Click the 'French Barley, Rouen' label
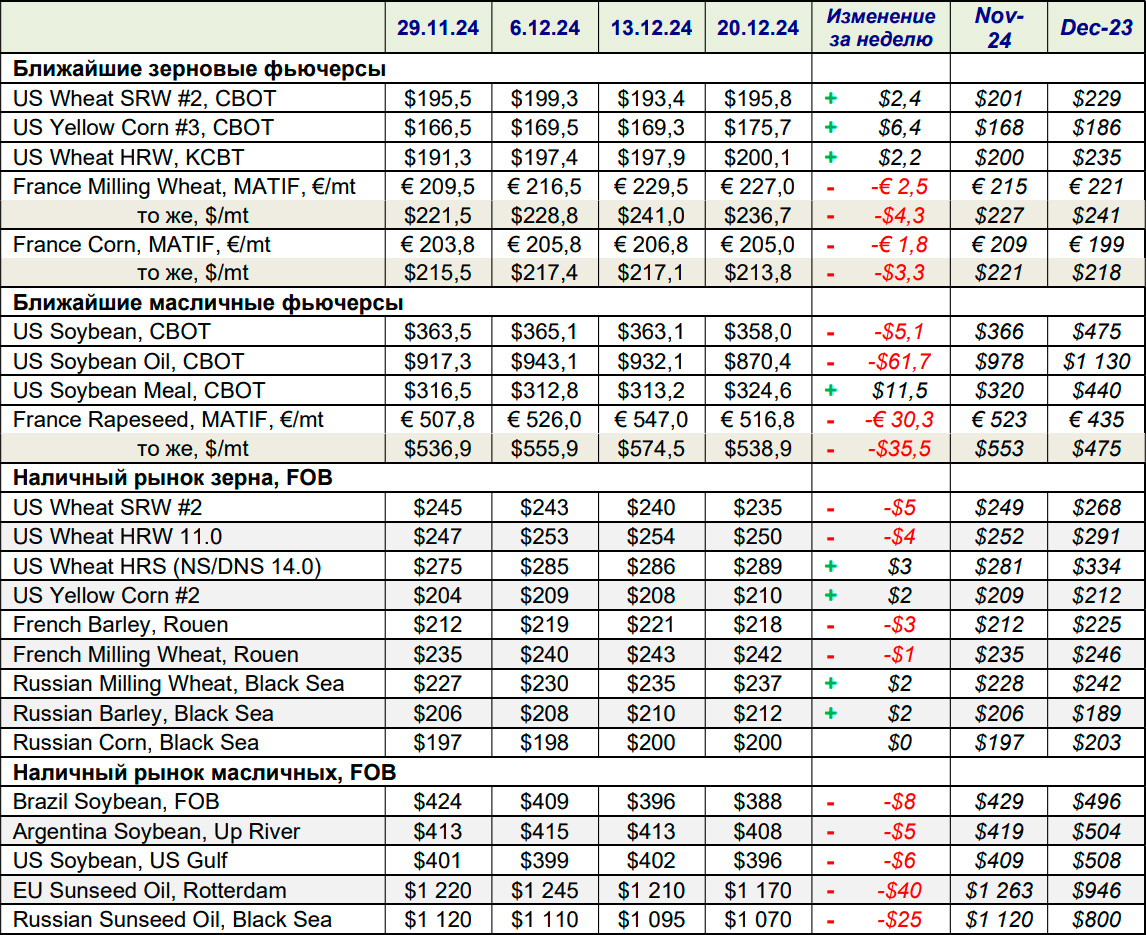1146x935 pixels. click(x=121, y=625)
